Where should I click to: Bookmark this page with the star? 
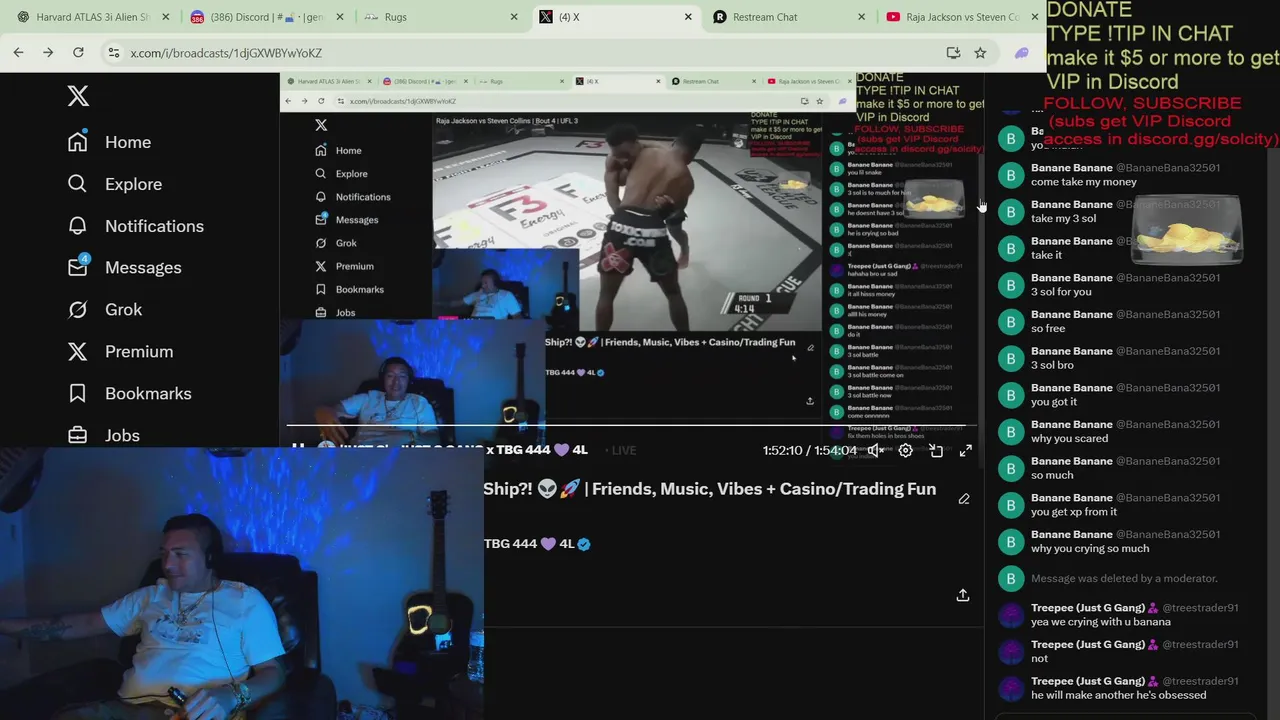(x=980, y=53)
